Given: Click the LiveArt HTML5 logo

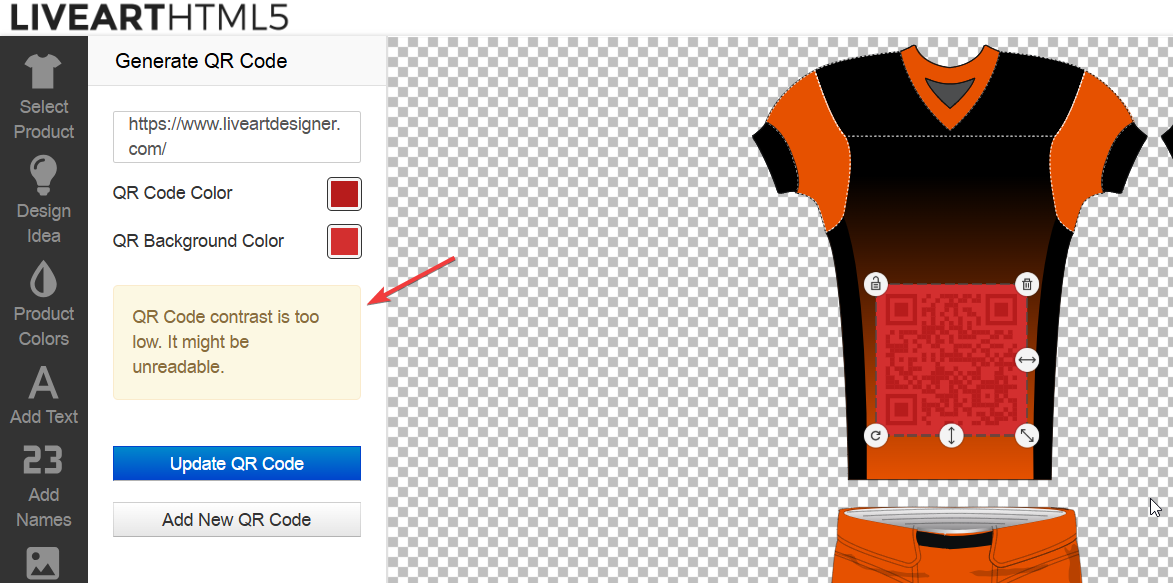Looking at the screenshot, I should (147, 17).
